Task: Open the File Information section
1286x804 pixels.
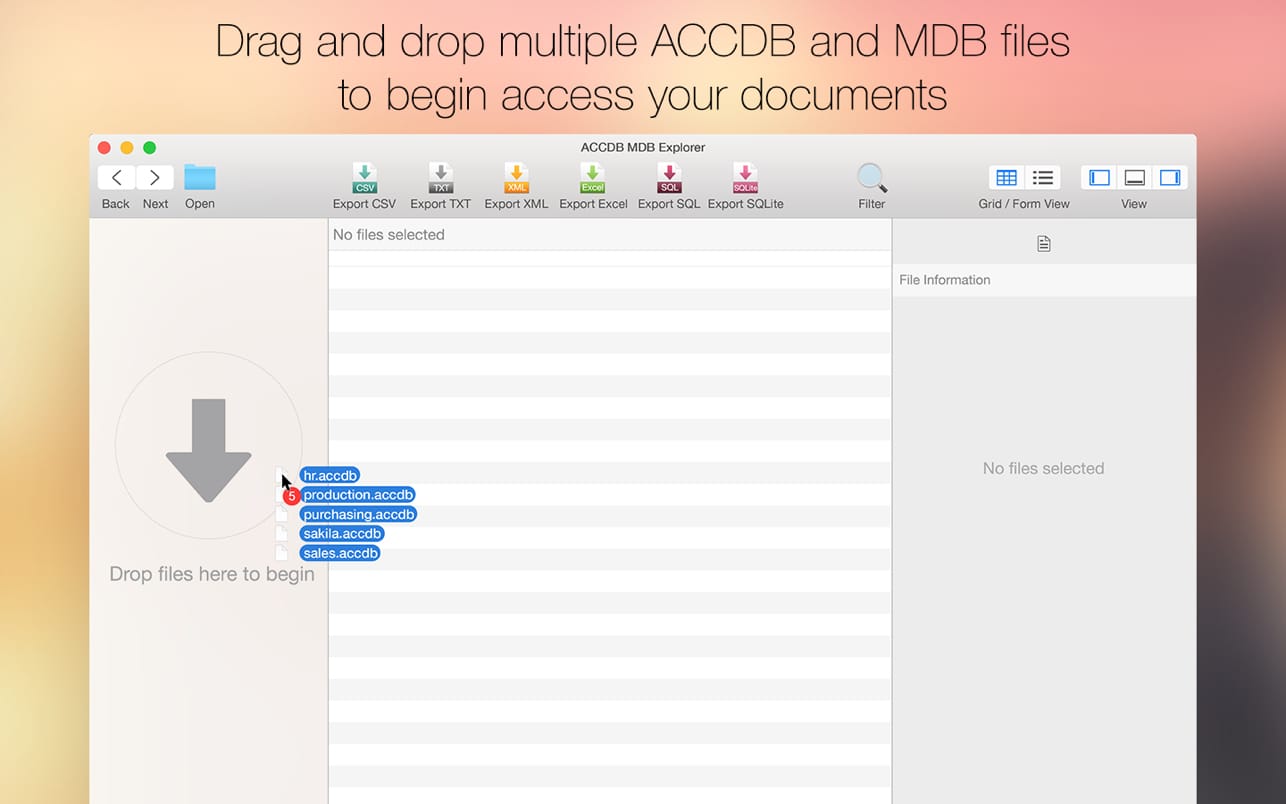Action: pyautogui.click(x=944, y=280)
